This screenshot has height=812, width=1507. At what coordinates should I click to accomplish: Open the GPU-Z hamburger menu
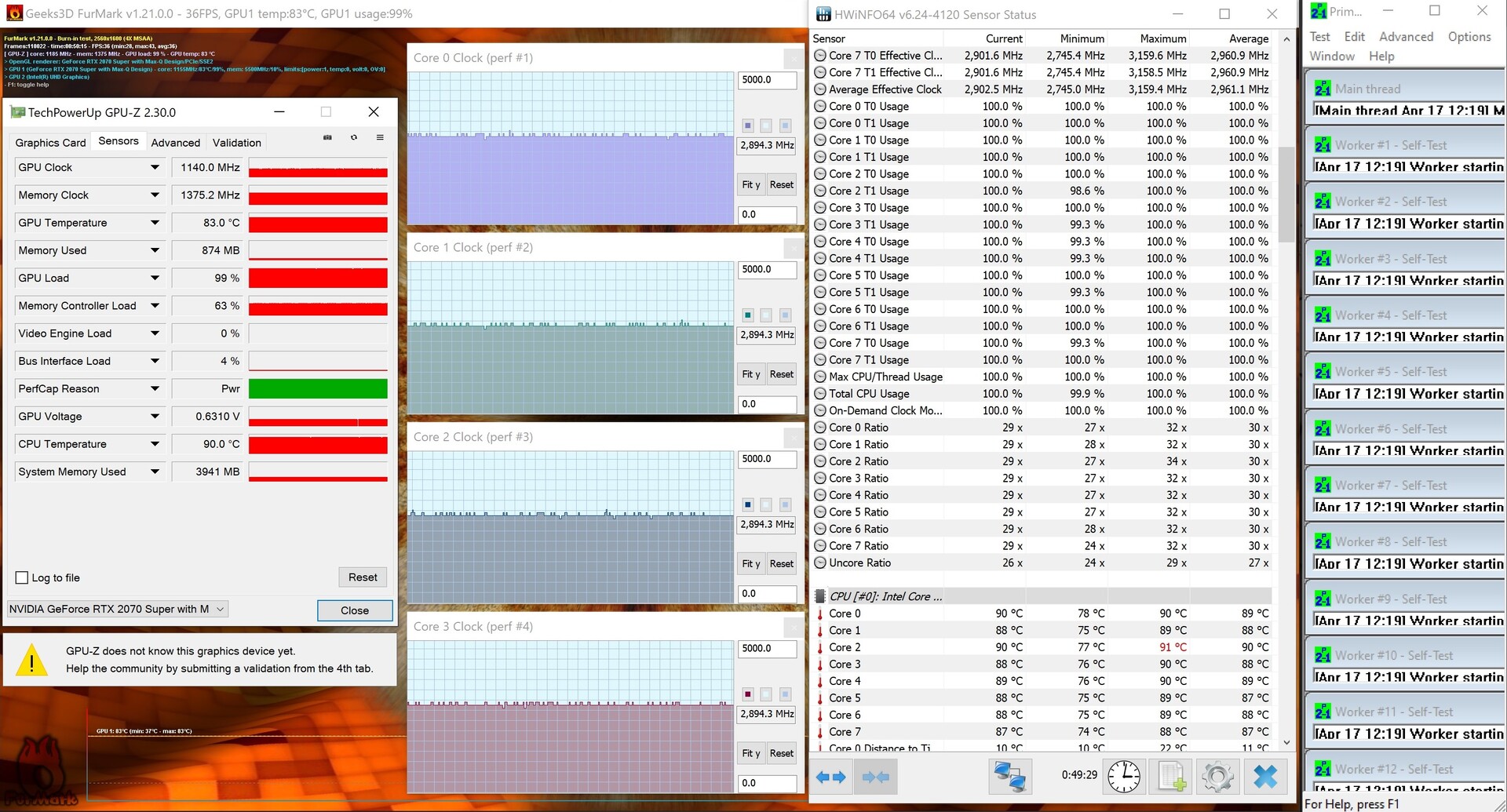(380, 138)
